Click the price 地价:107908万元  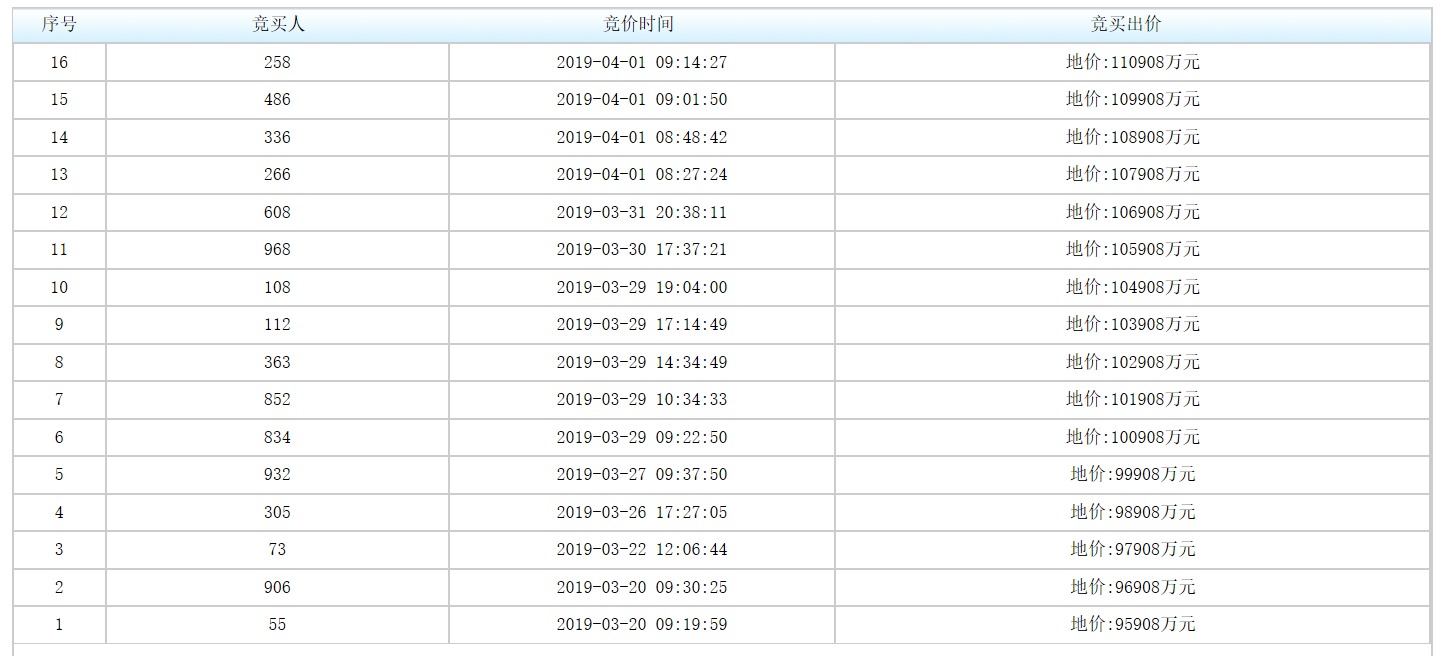(1132, 174)
